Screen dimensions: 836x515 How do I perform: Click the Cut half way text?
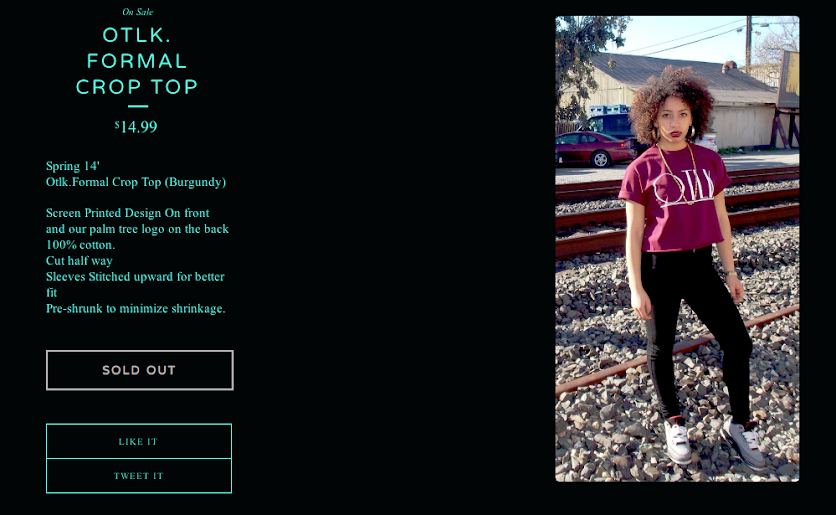79,261
